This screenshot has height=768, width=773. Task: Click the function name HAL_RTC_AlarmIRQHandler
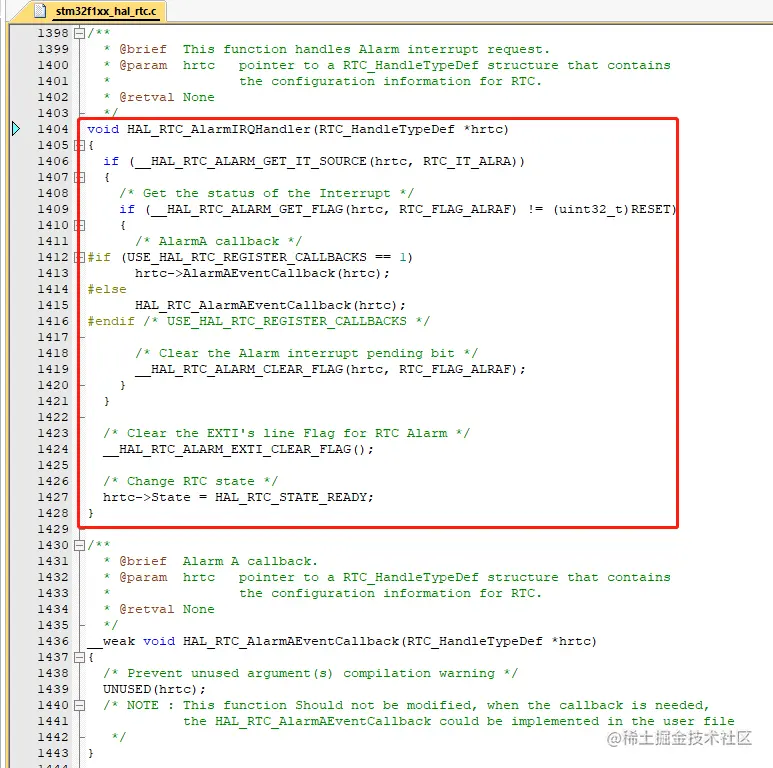point(219,129)
